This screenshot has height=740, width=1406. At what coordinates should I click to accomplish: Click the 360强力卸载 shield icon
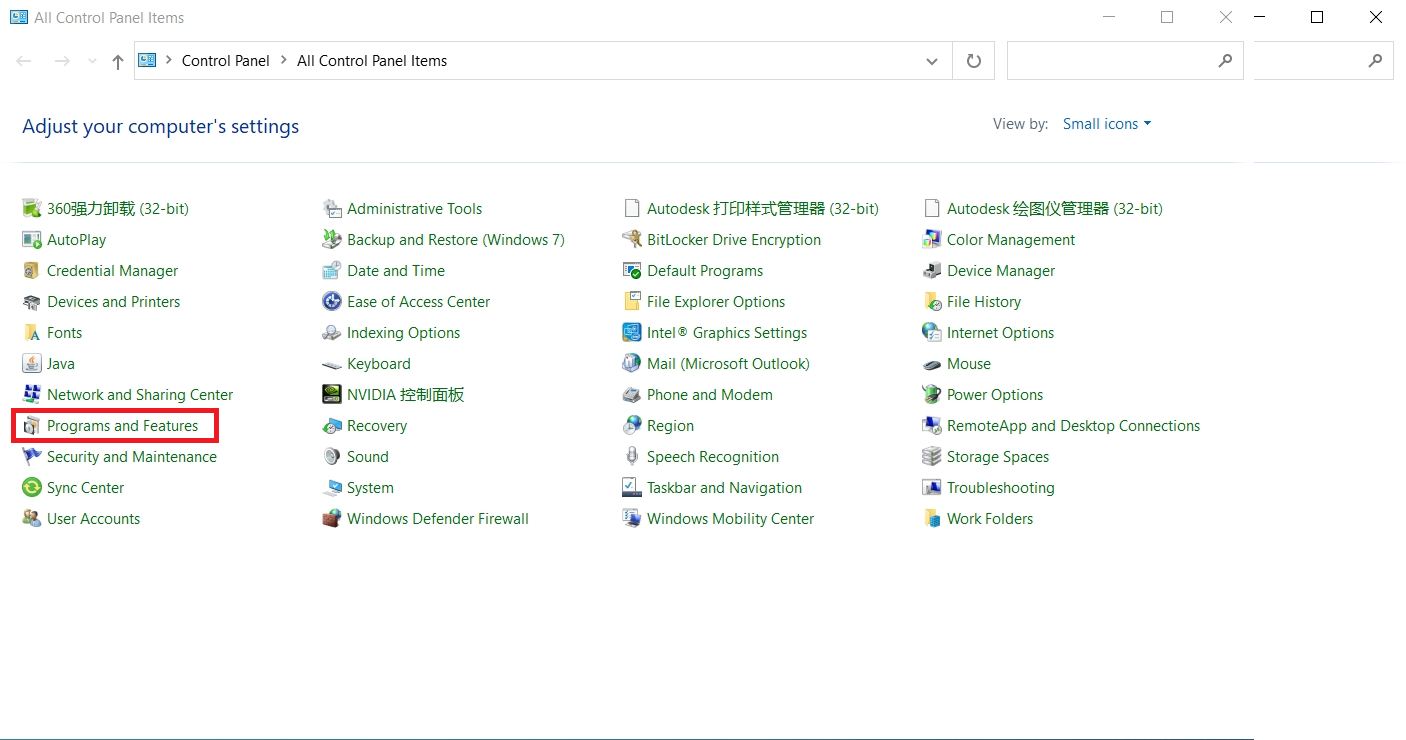31,208
